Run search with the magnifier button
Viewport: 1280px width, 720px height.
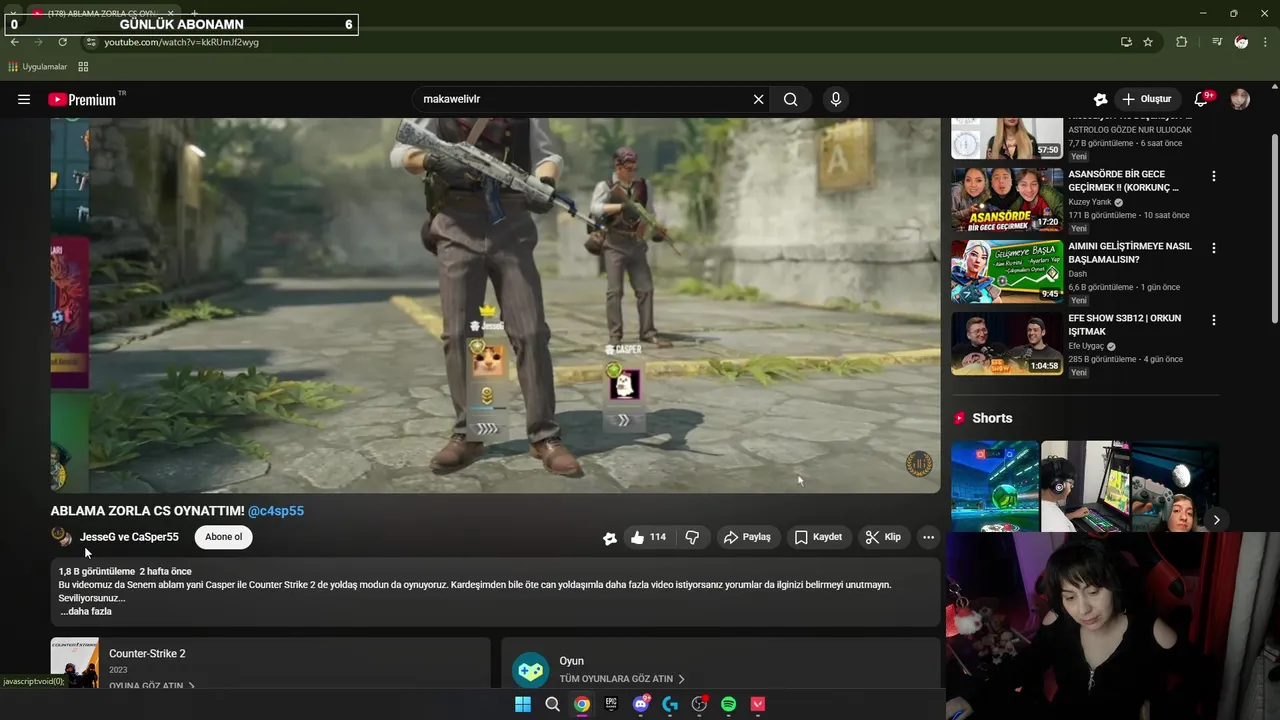[x=791, y=99]
